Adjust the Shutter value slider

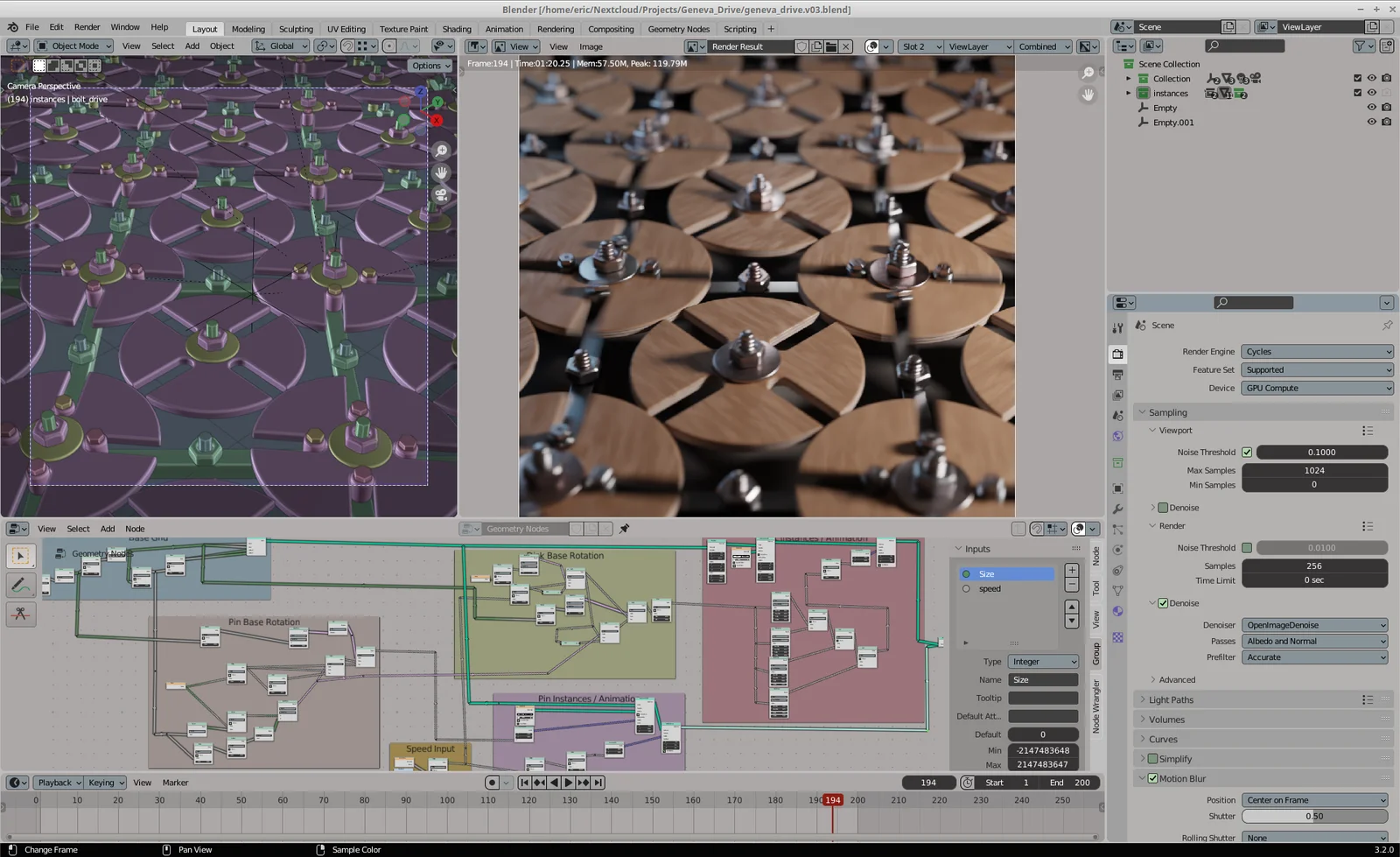click(x=1314, y=816)
